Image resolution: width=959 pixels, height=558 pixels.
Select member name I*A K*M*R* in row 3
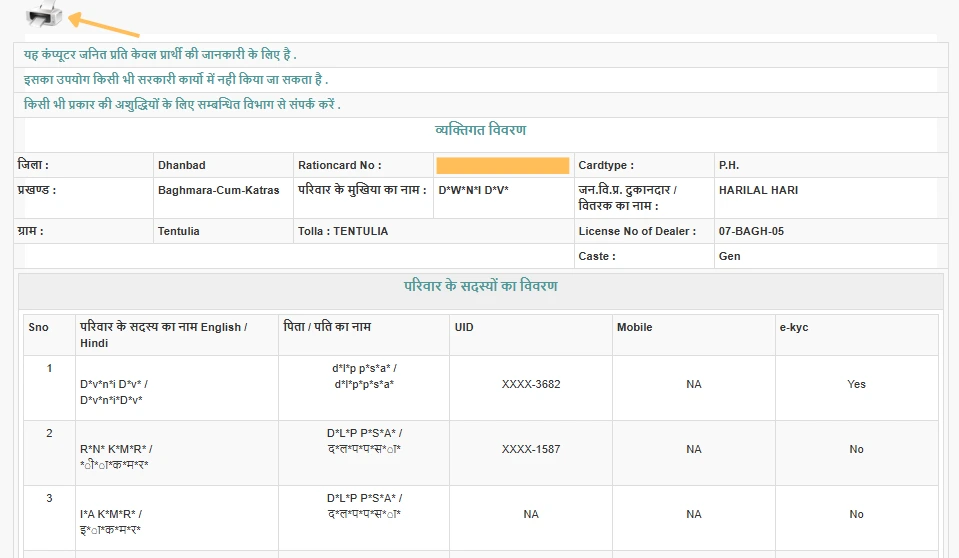[111, 514]
